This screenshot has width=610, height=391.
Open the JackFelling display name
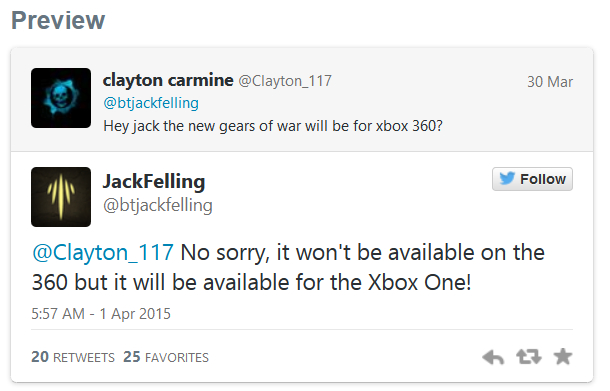pos(154,182)
